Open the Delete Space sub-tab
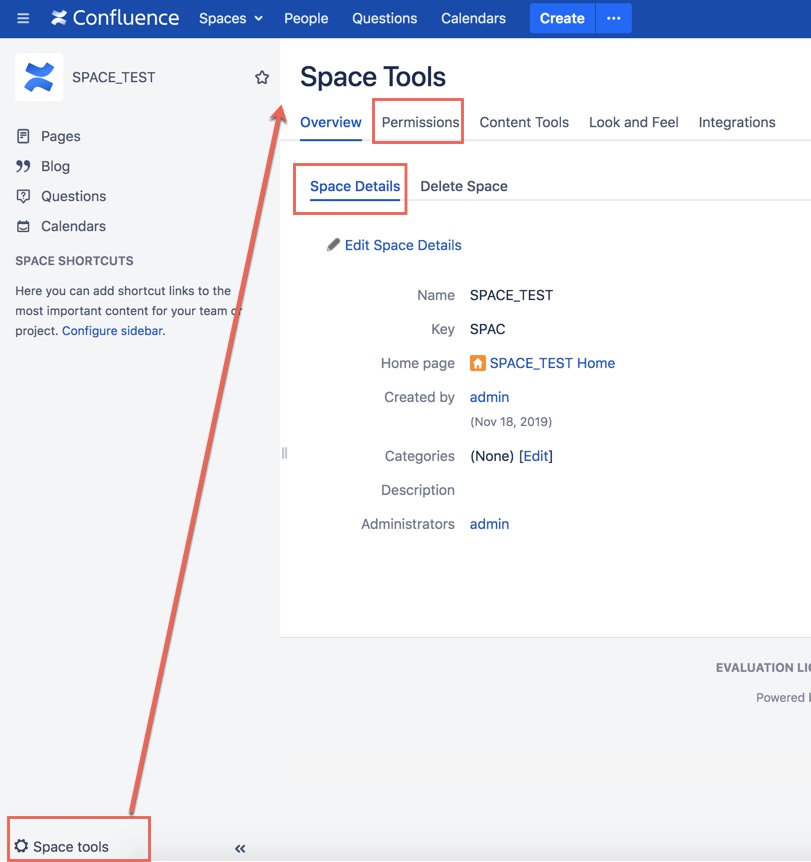The height and width of the screenshot is (862, 811). 464,186
